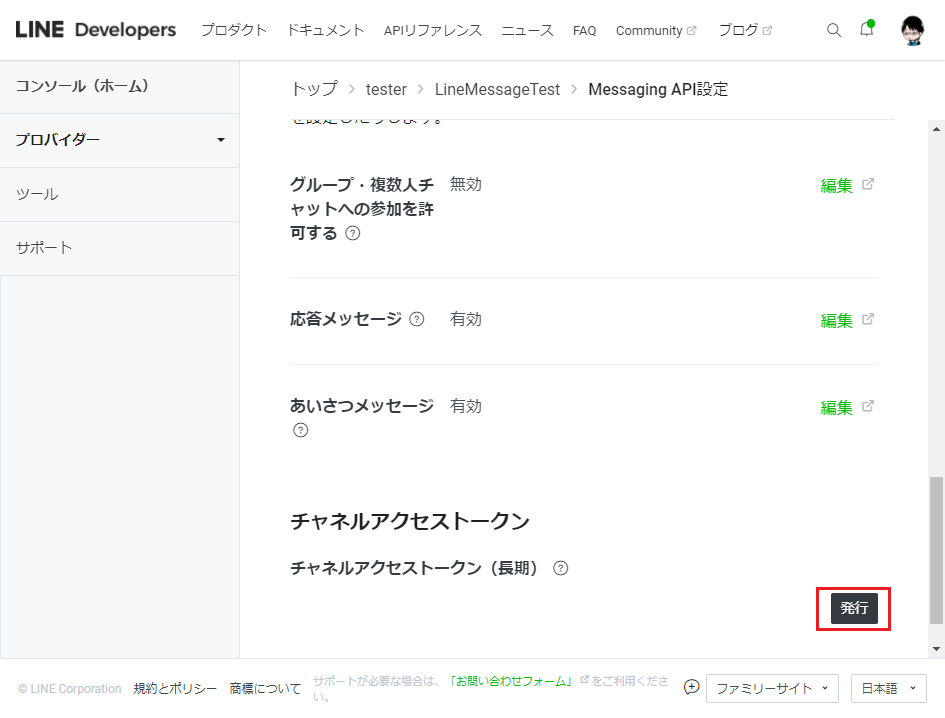
Task: Go to トップ breadcrumb
Action: click(x=314, y=89)
